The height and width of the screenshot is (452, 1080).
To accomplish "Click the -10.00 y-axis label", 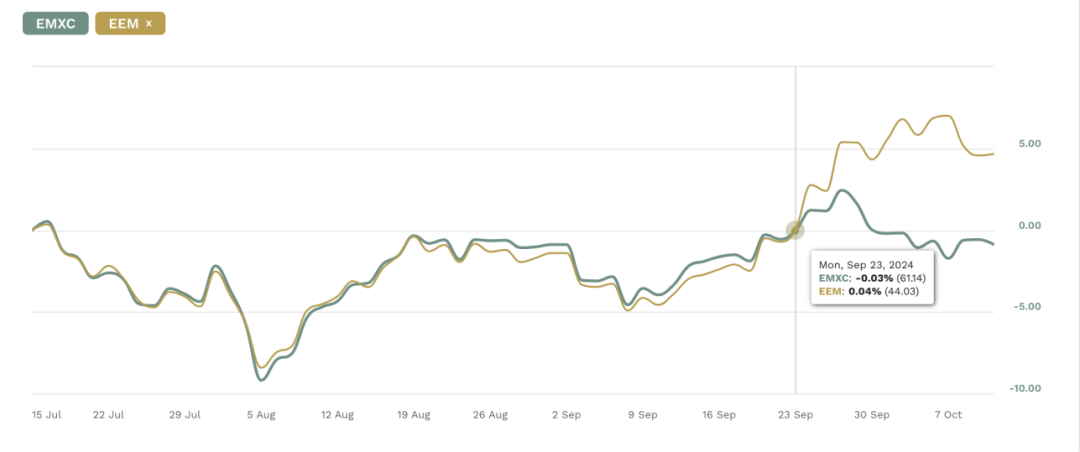I will (1025, 388).
